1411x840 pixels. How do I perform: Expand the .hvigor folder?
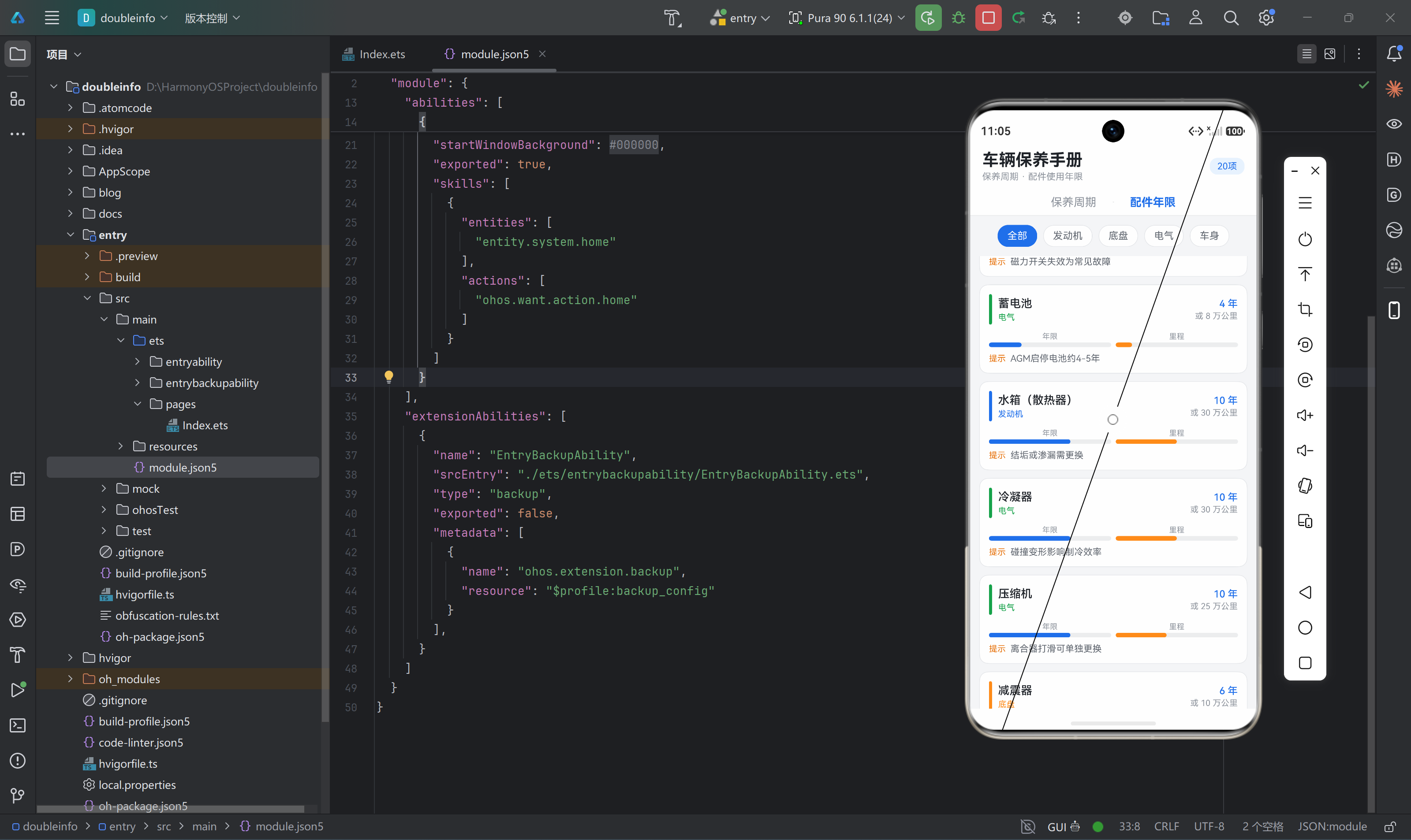(70, 129)
